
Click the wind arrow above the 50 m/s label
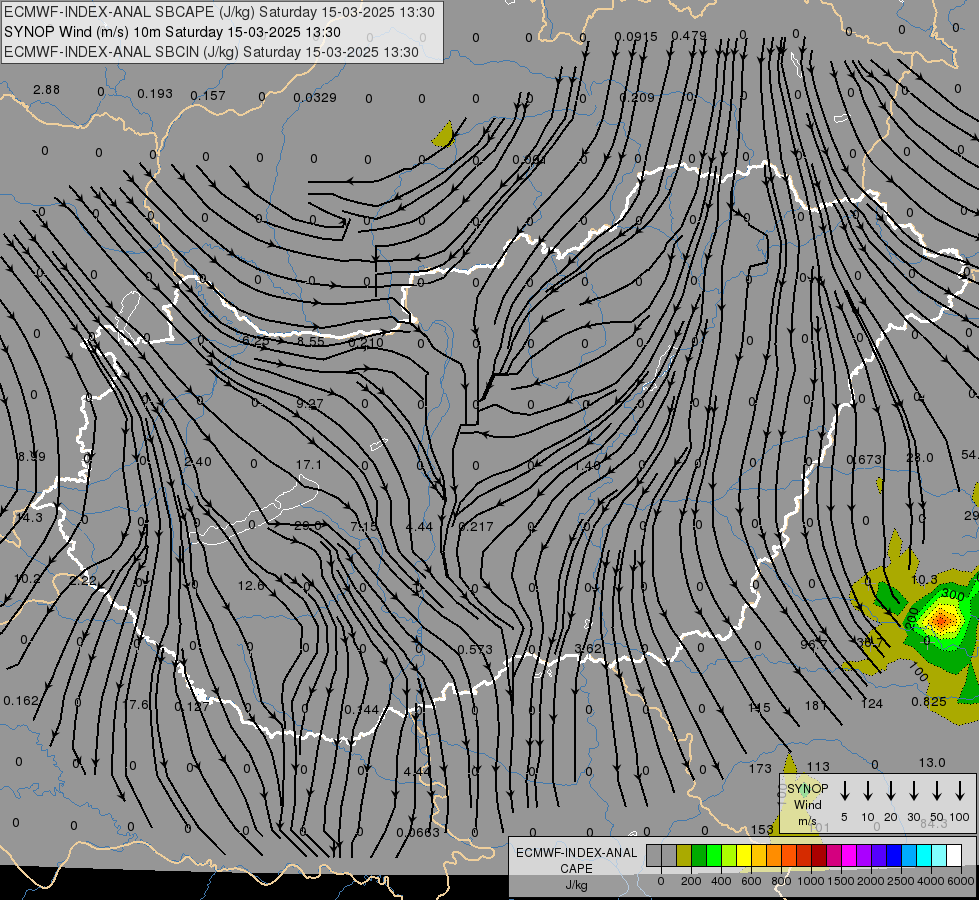[937, 791]
